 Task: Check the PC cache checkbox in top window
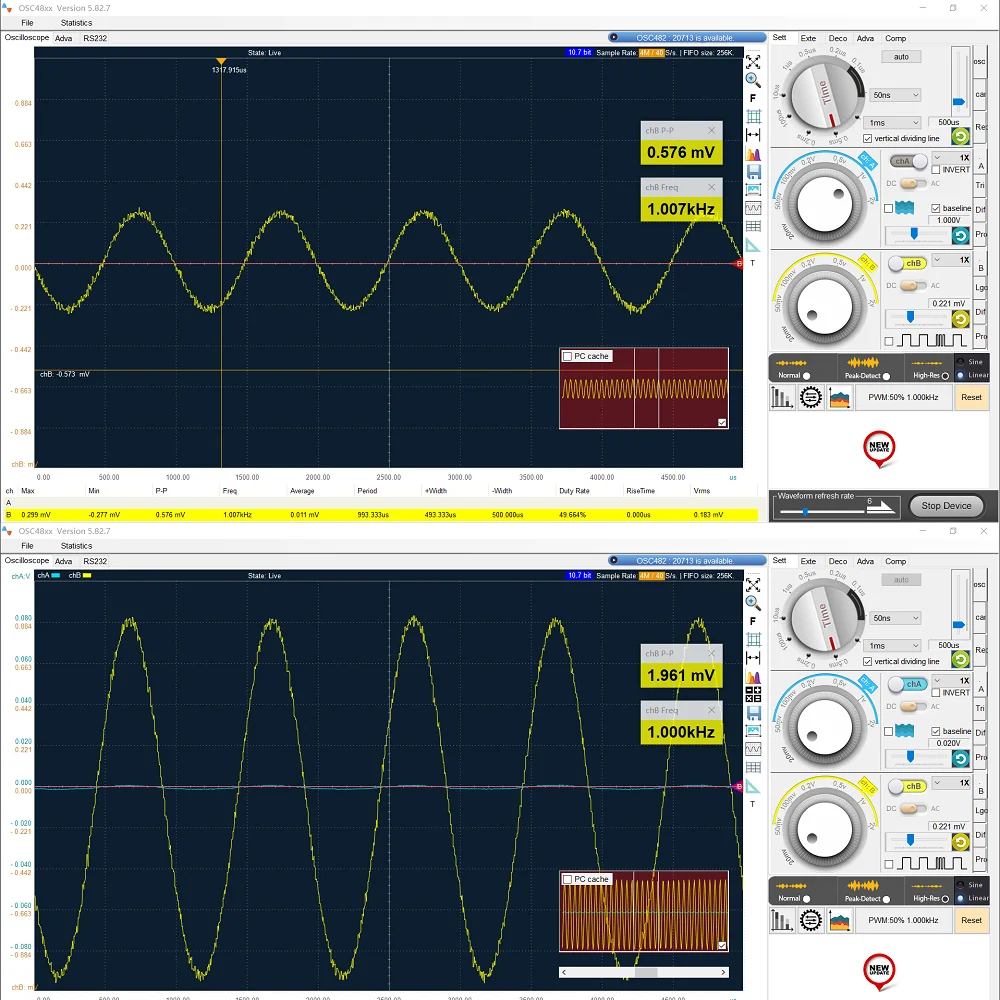pos(567,357)
